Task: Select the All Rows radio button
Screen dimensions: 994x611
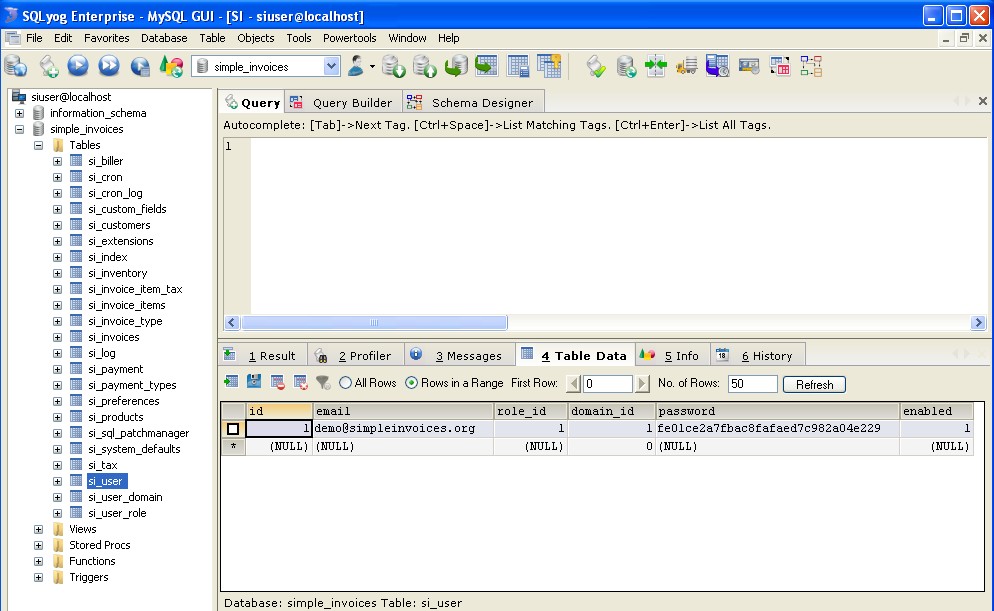Action: (x=345, y=383)
